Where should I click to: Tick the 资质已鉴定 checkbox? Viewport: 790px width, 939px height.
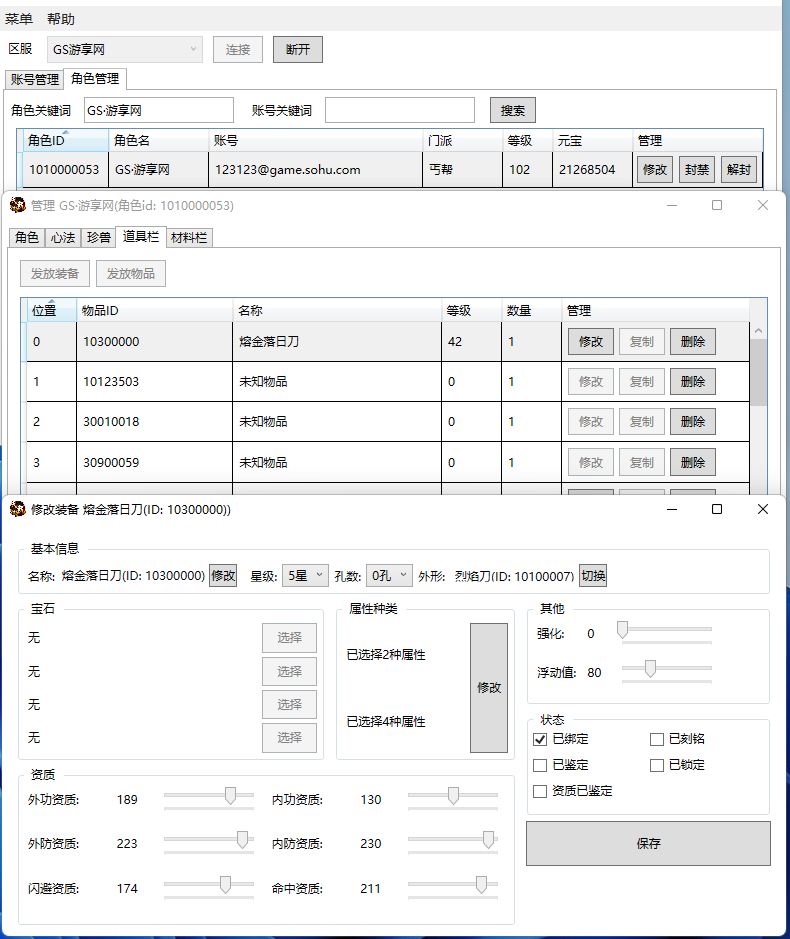coord(541,791)
